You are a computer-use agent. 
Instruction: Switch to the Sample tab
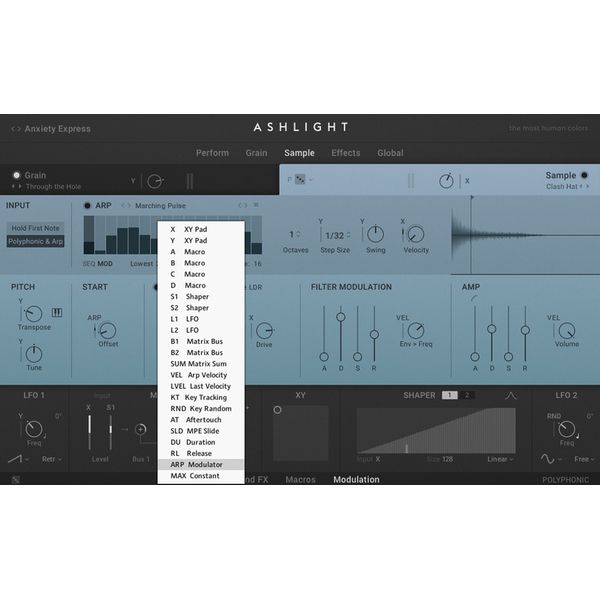[x=299, y=153]
